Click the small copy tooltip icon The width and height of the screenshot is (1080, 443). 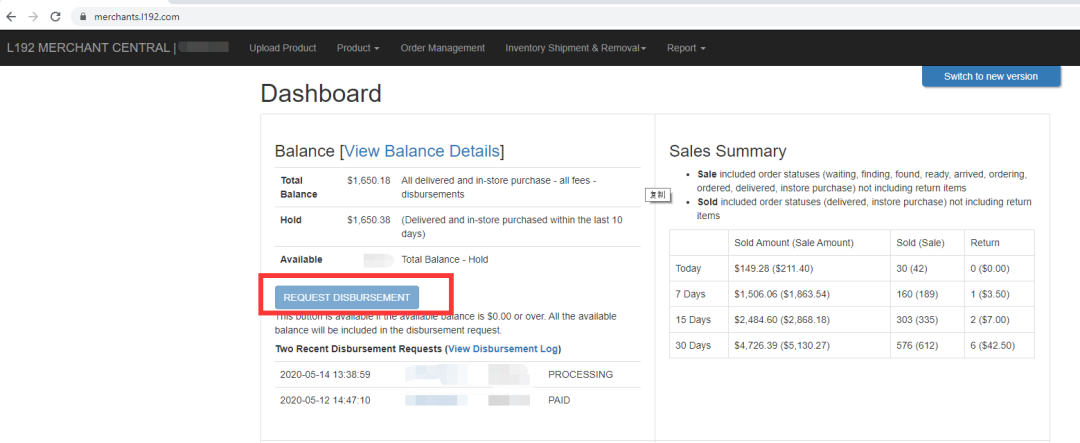[658, 195]
